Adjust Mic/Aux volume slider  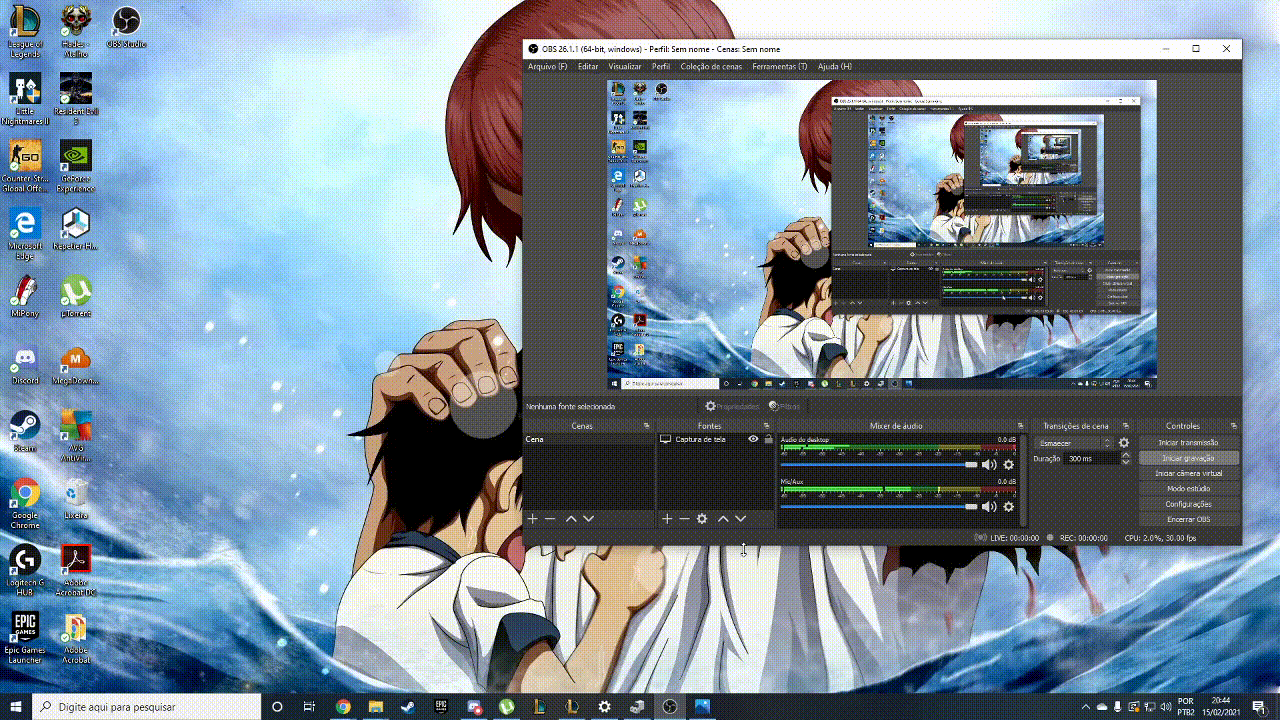pos(879,507)
